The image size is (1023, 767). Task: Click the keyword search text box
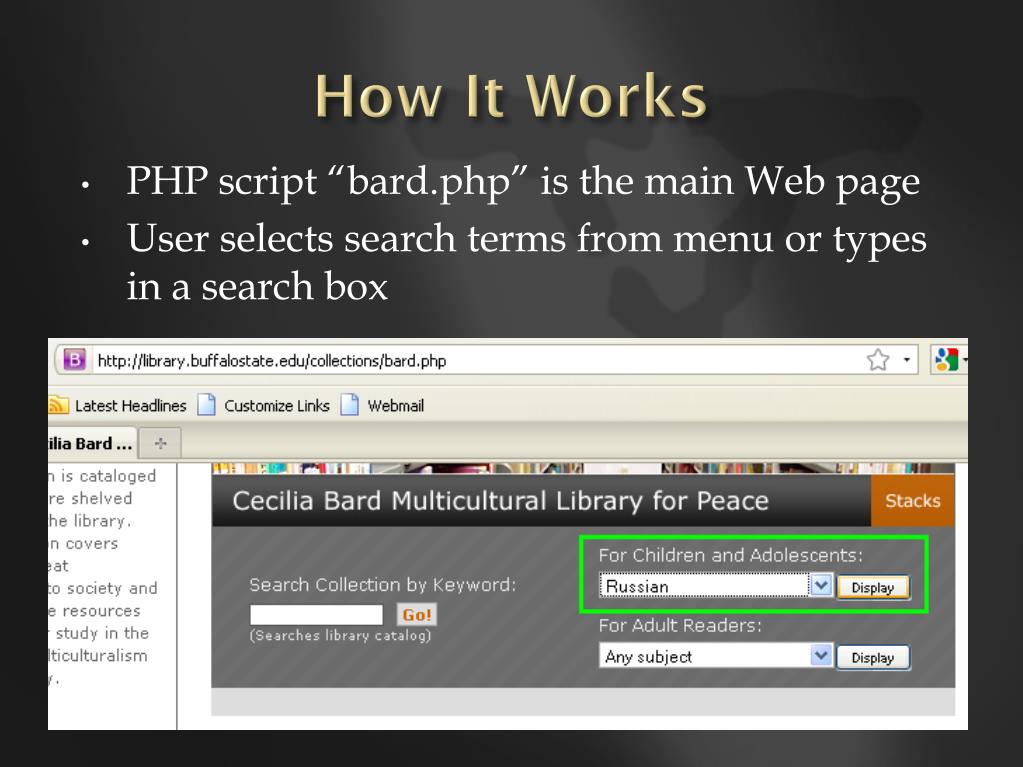(x=316, y=614)
